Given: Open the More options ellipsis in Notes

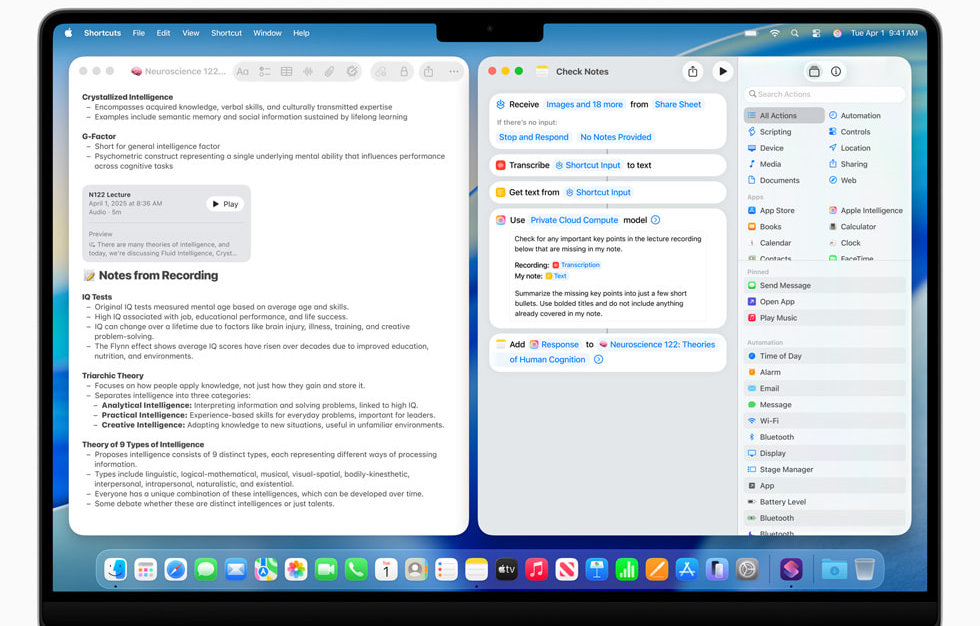Looking at the screenshot, I should [453, 72].
